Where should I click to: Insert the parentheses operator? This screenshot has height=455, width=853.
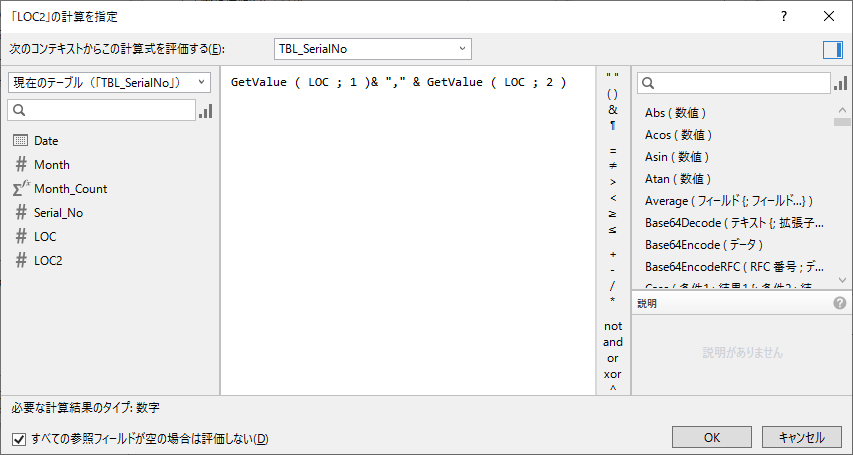613,94
